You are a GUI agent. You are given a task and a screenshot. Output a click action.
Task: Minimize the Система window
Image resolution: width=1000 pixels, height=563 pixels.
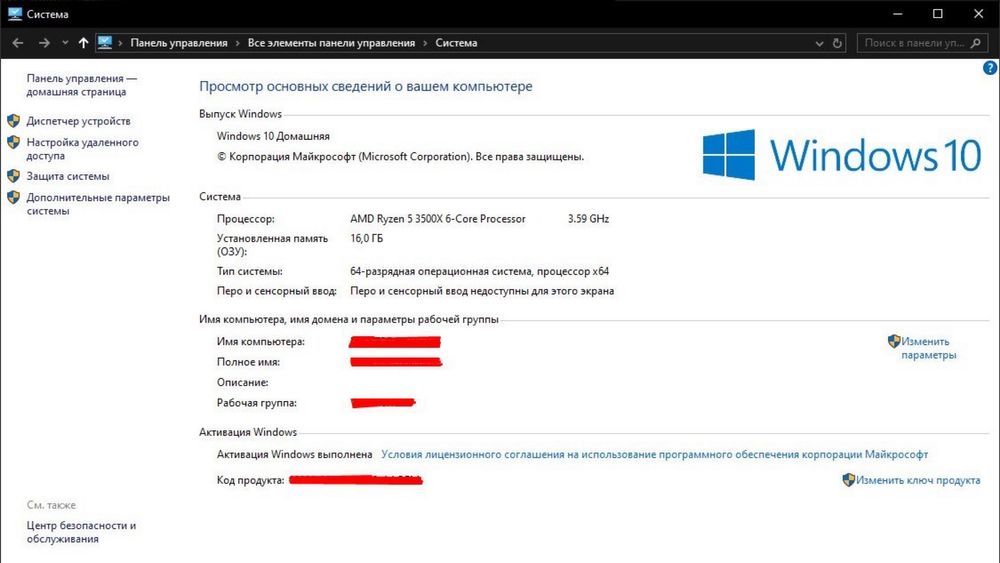(897, 13)
